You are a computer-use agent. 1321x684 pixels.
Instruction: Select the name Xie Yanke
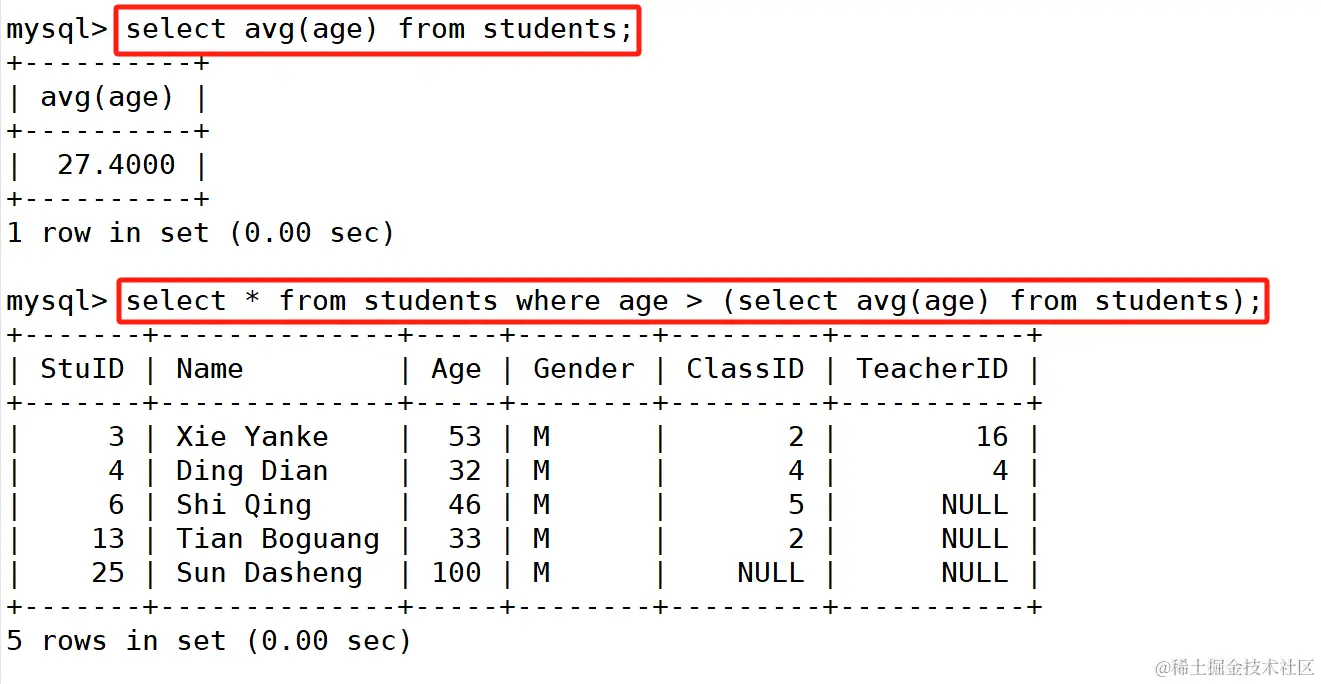(252, 437)
